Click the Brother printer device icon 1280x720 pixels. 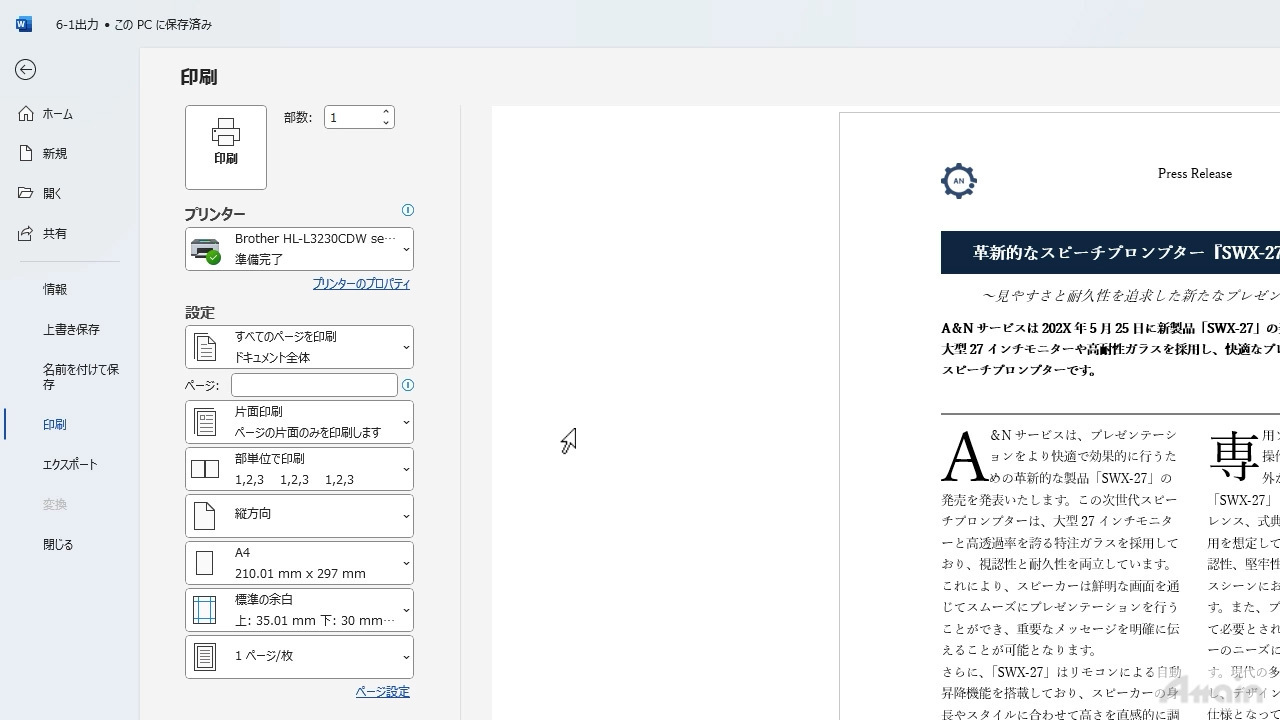tap(206, 250)
